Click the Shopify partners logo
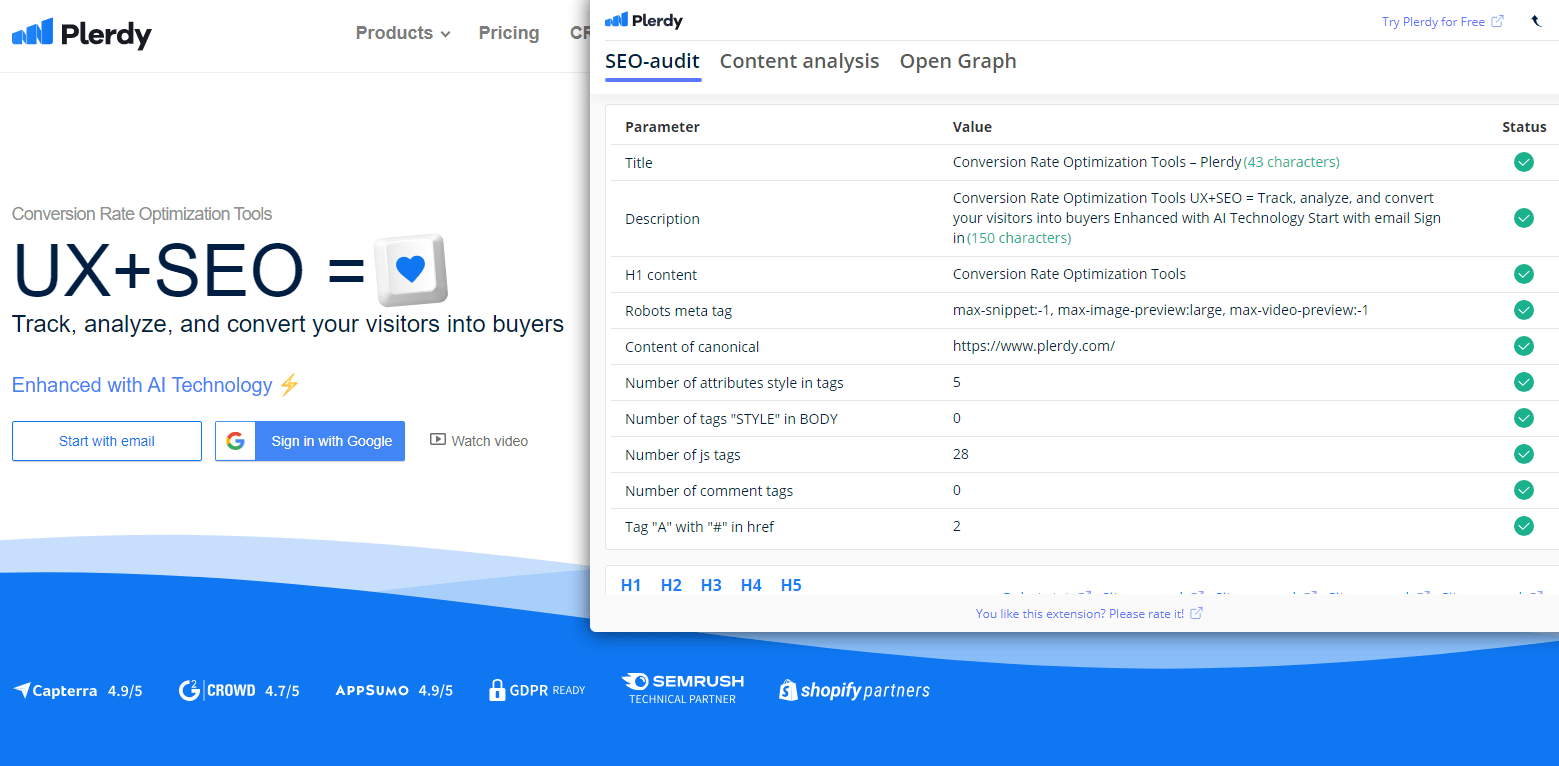 pyautogui.click(x=854, y=690)
